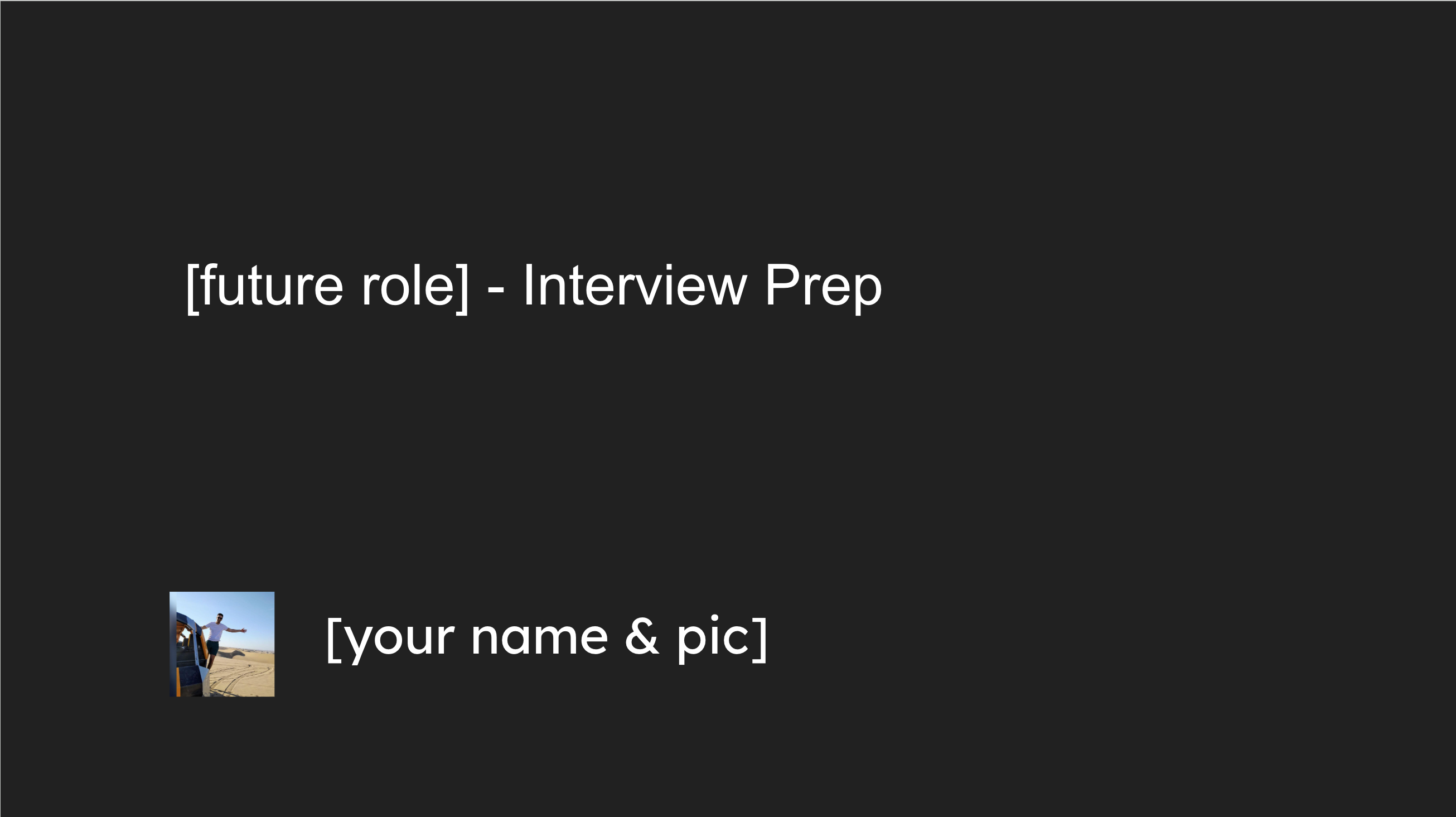This screenshot has width=1456, height=817.
Task: Click the word "name" in the subtitle
Action: 540,639
